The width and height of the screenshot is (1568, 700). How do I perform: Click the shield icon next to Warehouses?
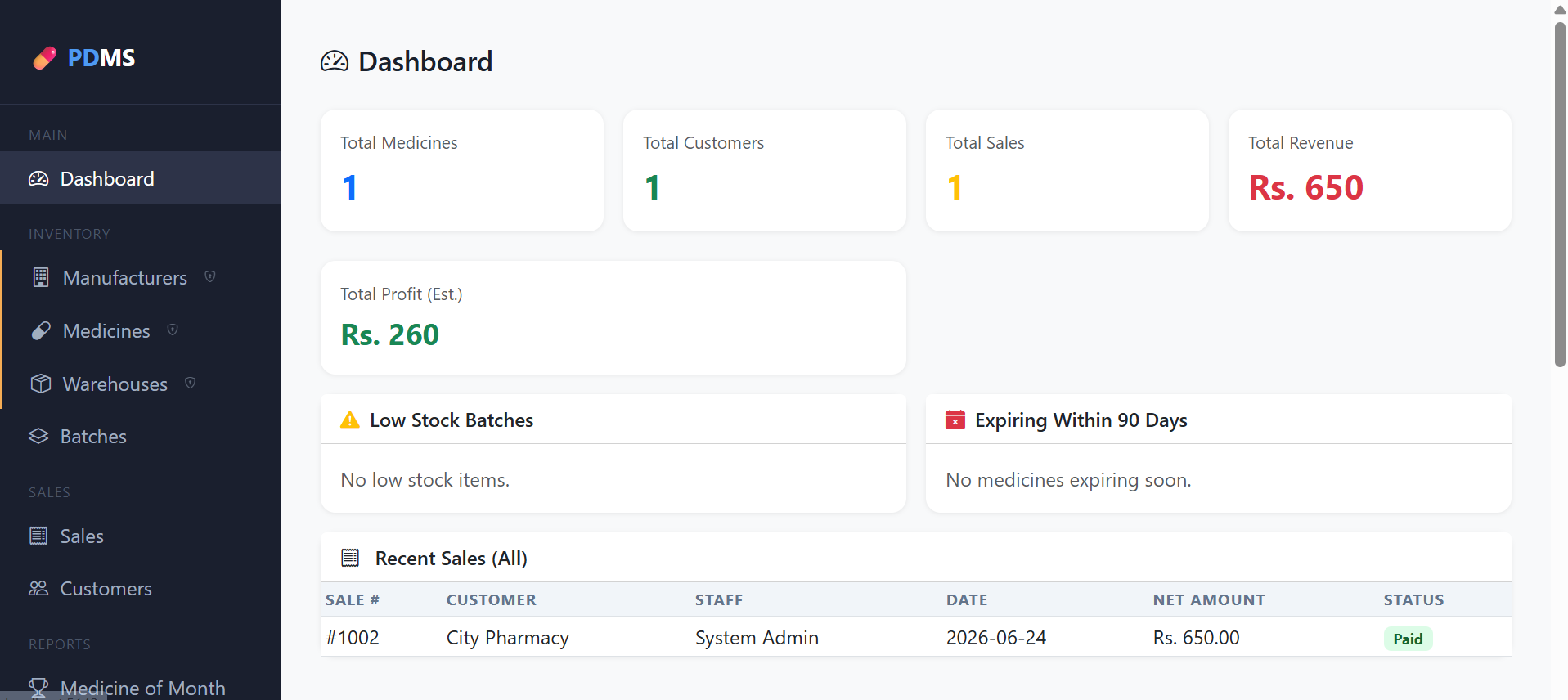(191, 383)
